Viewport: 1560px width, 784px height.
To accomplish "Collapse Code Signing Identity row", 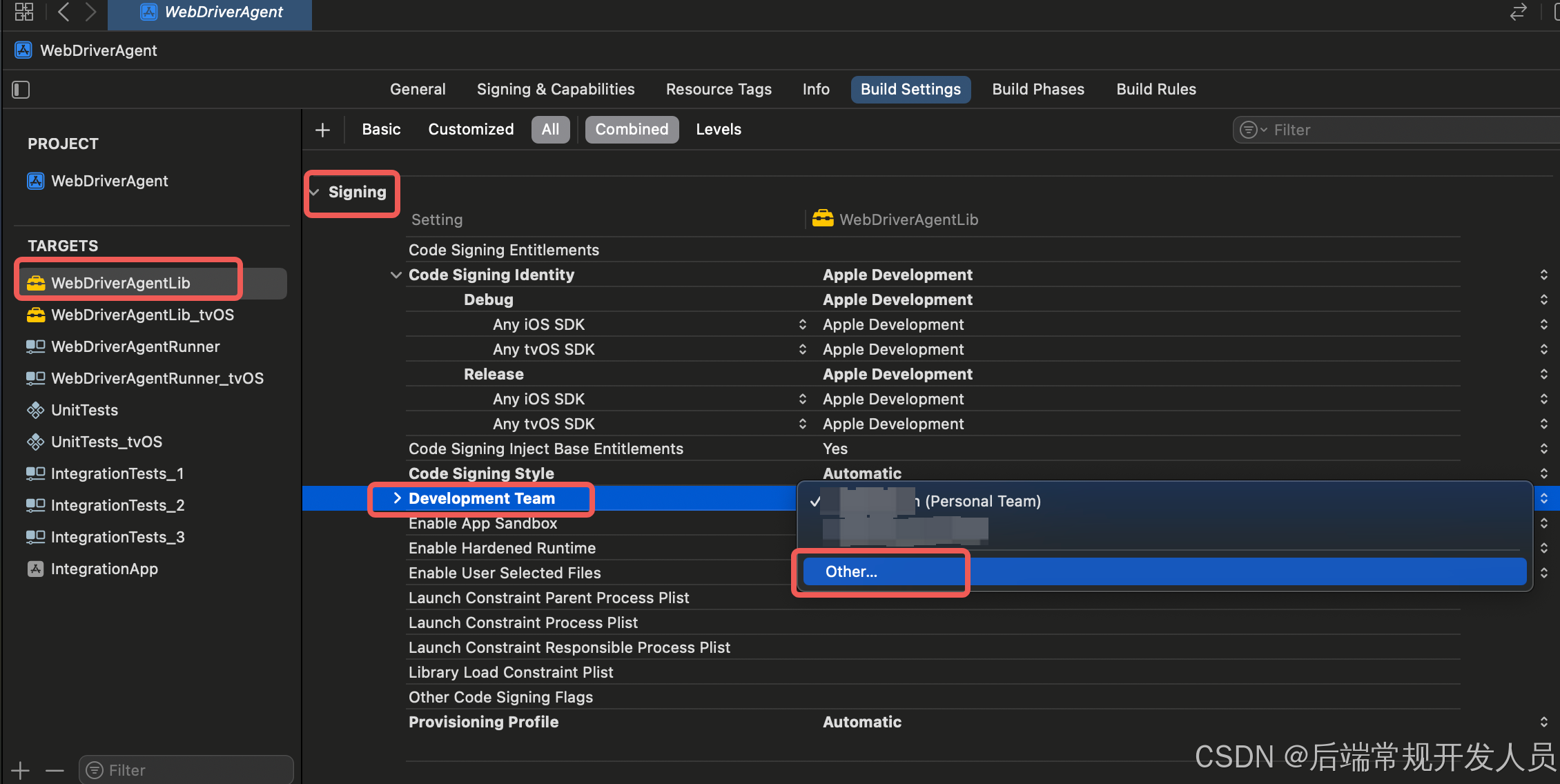I will point(396,275).
